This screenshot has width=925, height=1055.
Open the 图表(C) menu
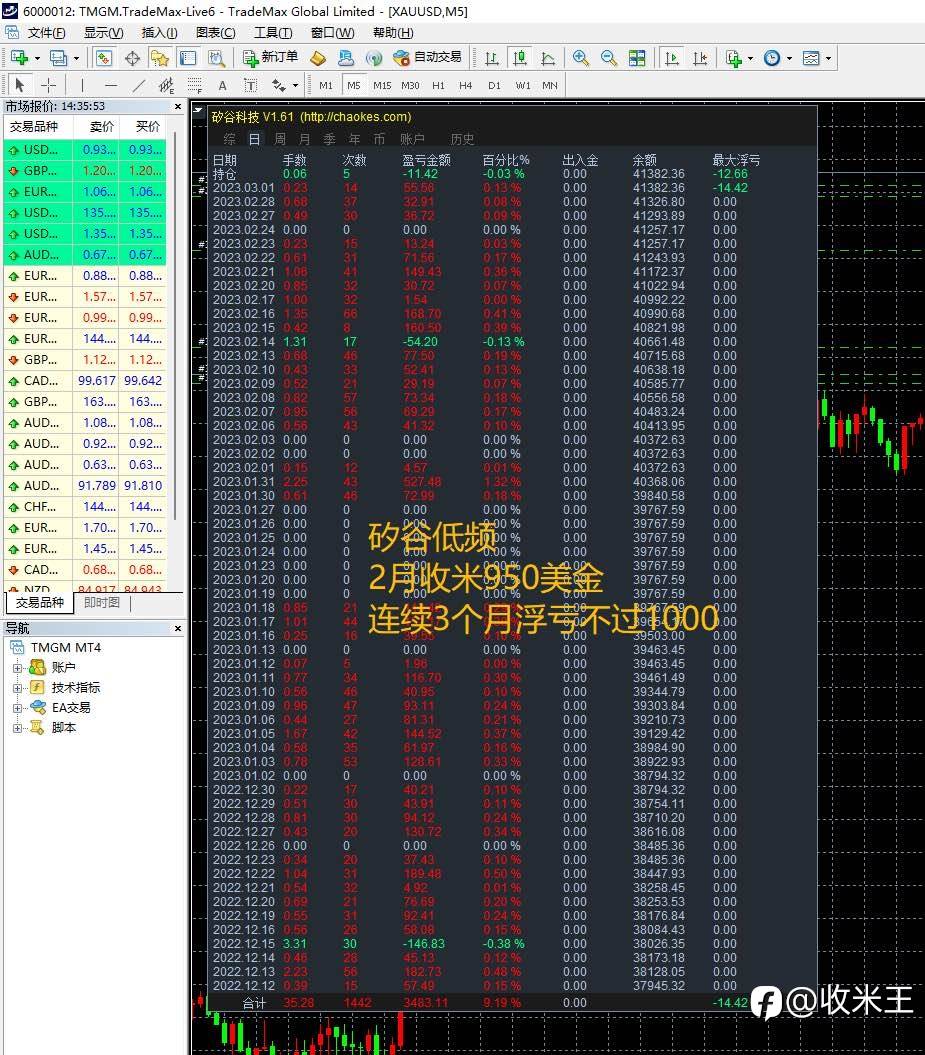click(215, 32)
